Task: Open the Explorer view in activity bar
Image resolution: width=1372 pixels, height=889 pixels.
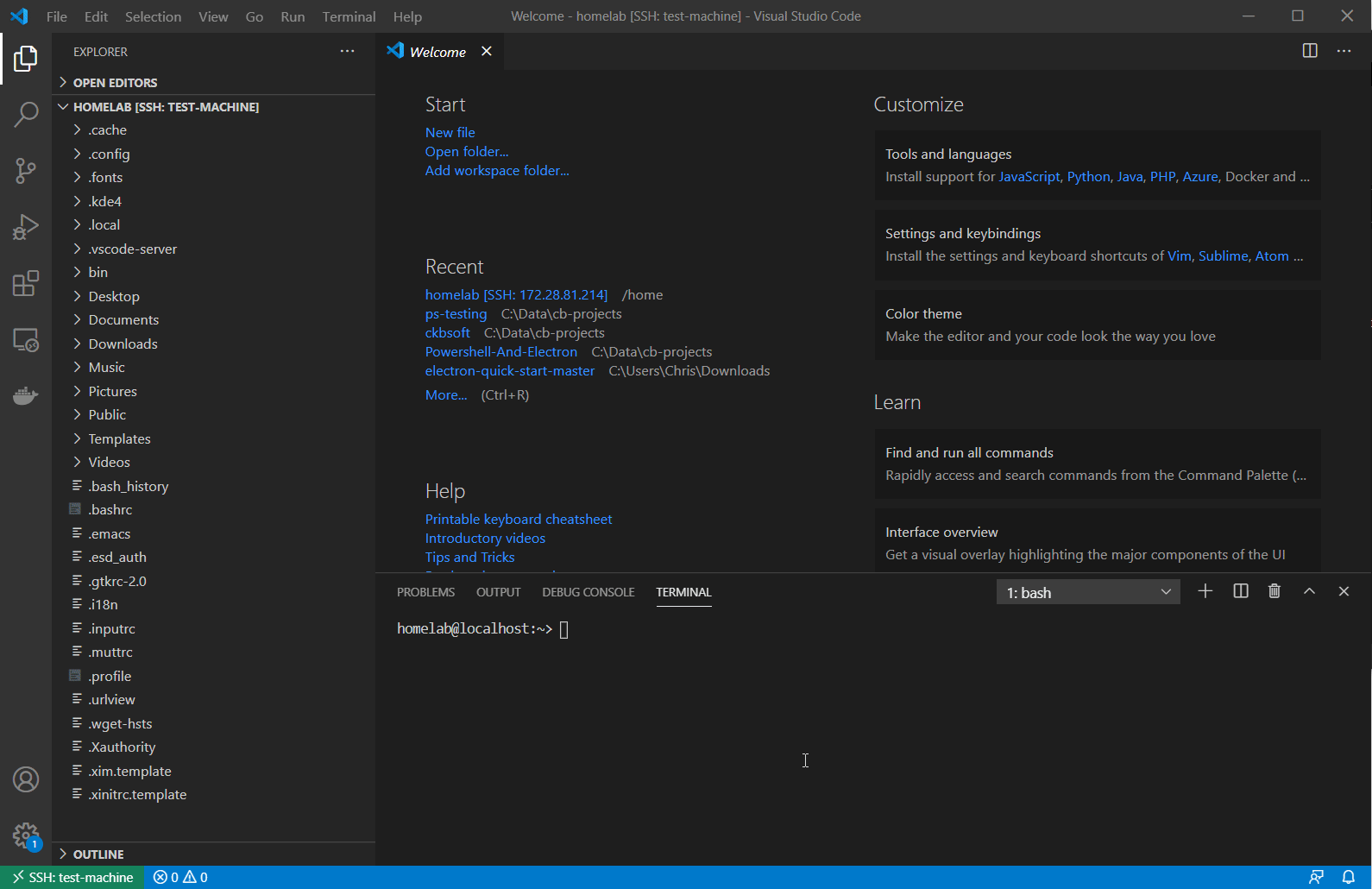Action: pos(26,59)
